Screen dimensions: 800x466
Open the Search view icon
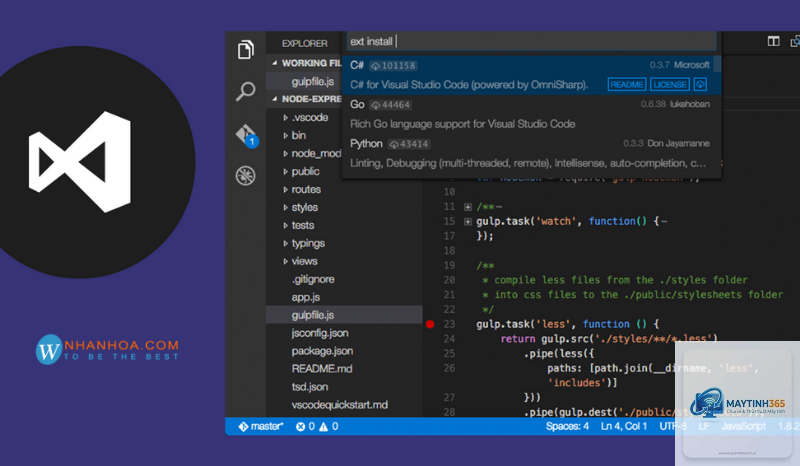click(245, 91)
